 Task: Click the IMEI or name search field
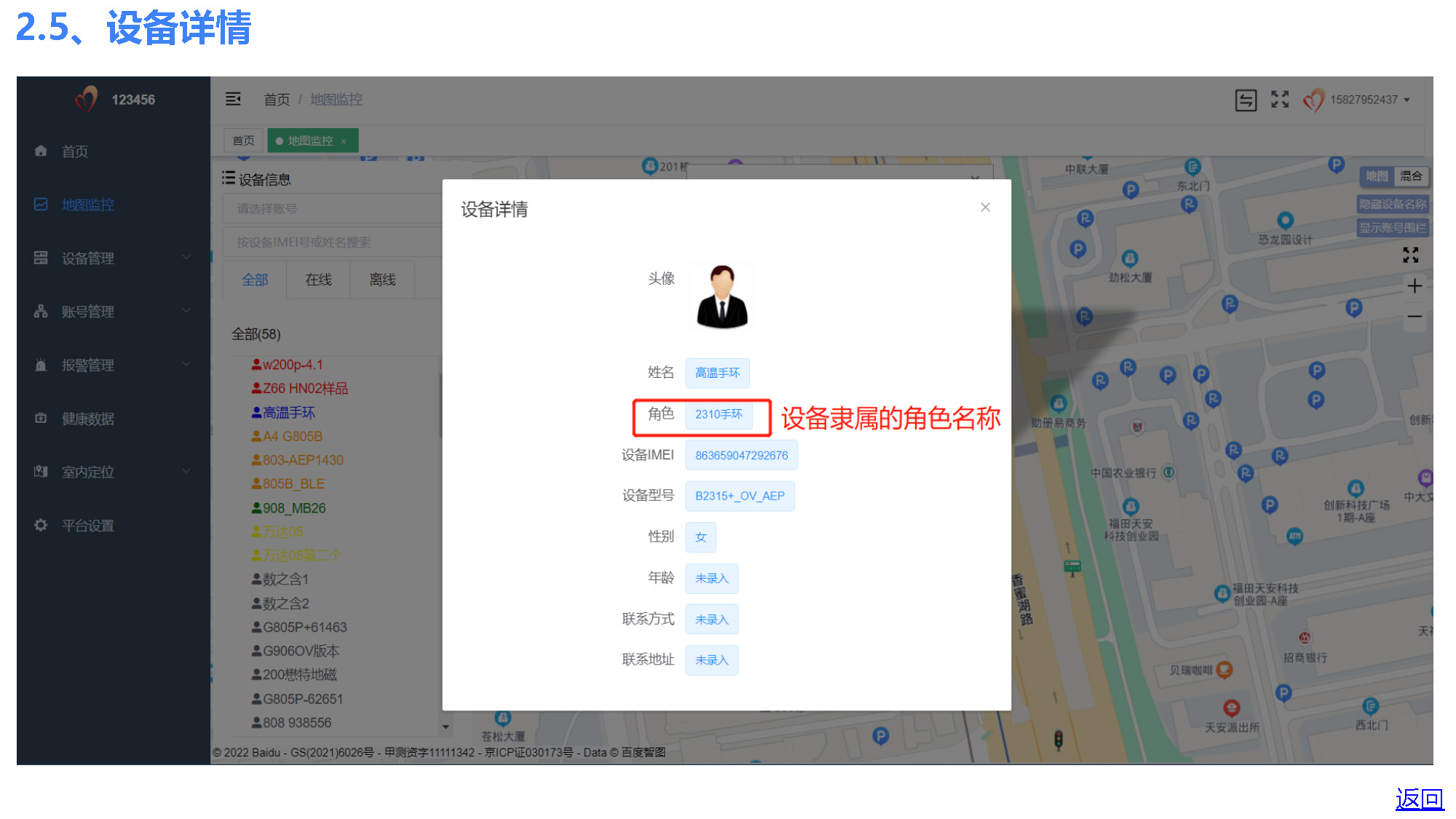[332, 242]
